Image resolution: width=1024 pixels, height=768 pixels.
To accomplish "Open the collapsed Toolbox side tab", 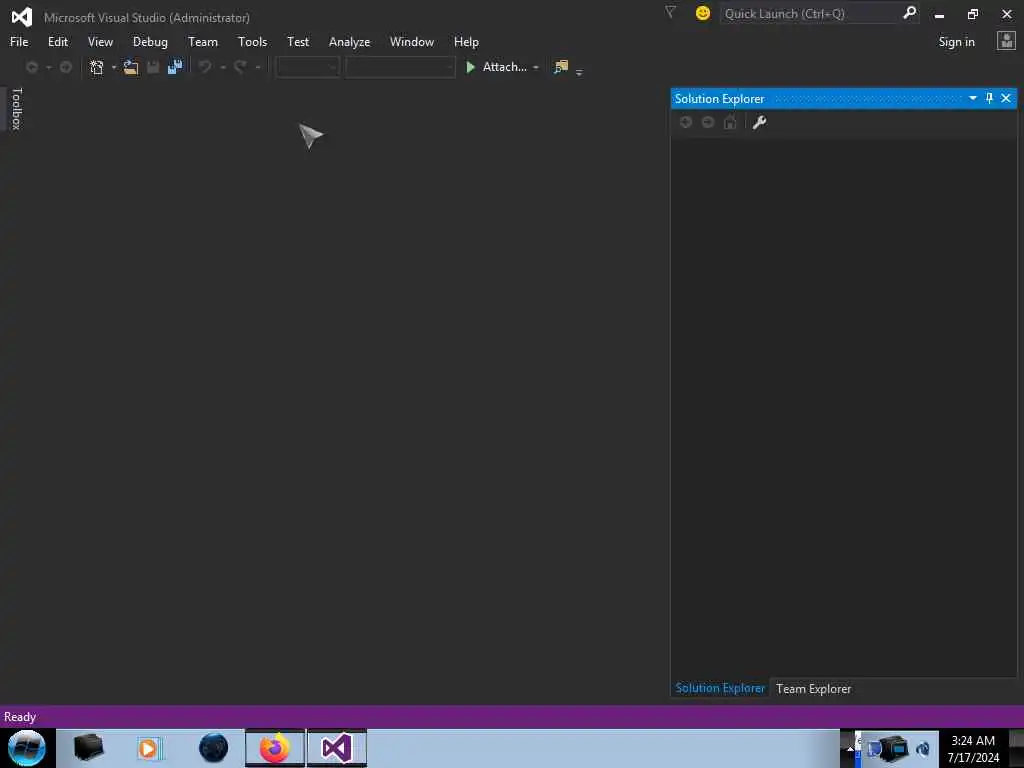I will [x=16, y=109].
